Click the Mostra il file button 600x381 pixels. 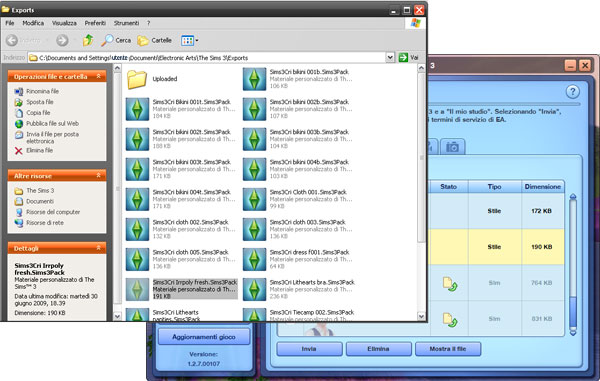(x=448, y=349)
